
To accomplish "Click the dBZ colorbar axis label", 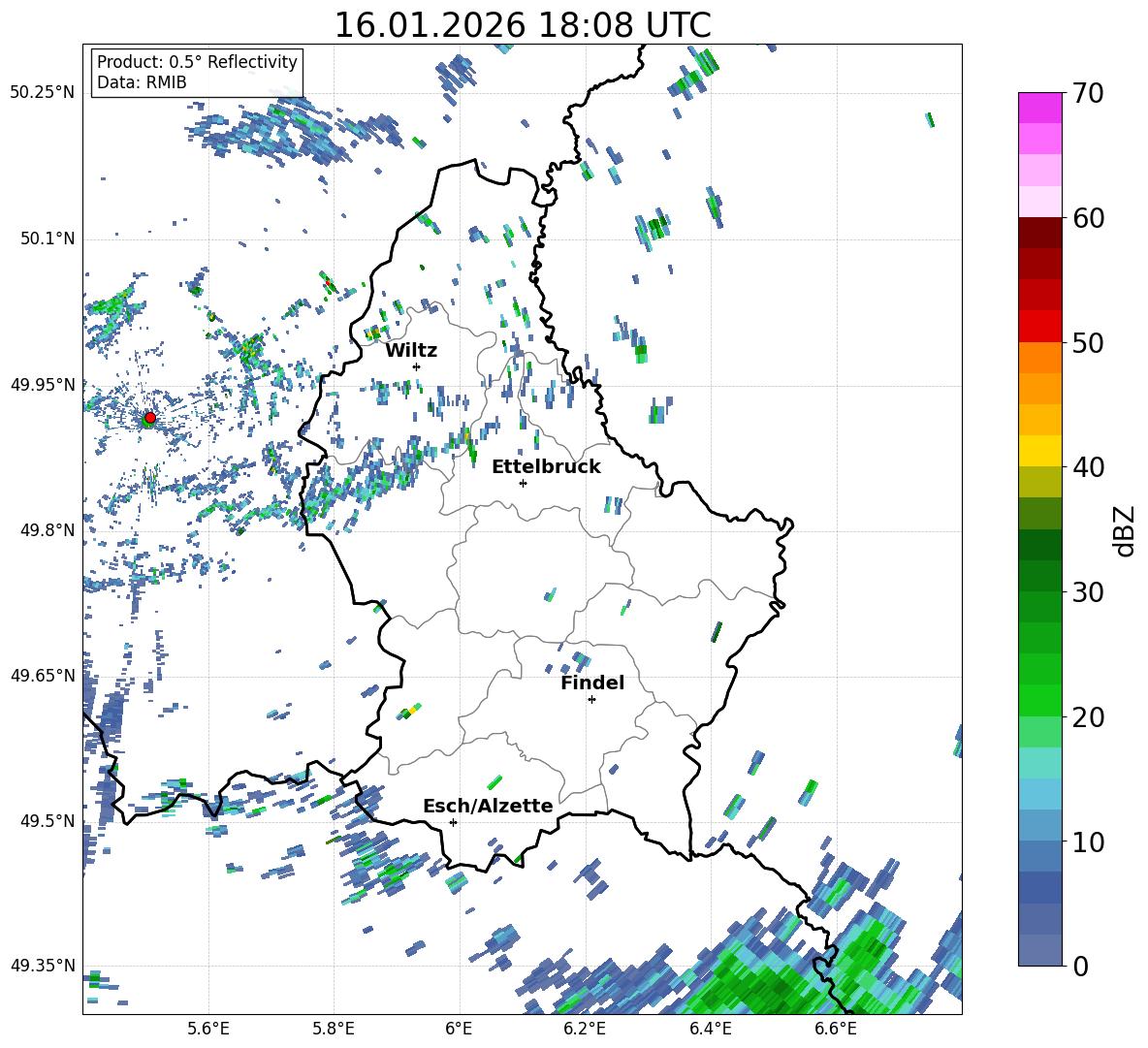I will click(x=1124, y=530).
